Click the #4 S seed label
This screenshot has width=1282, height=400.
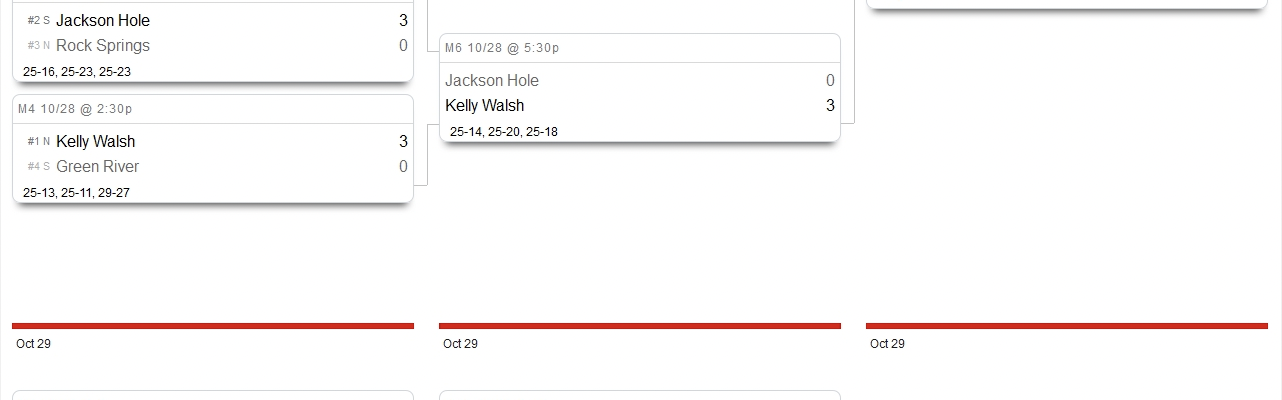coord(39,167)
